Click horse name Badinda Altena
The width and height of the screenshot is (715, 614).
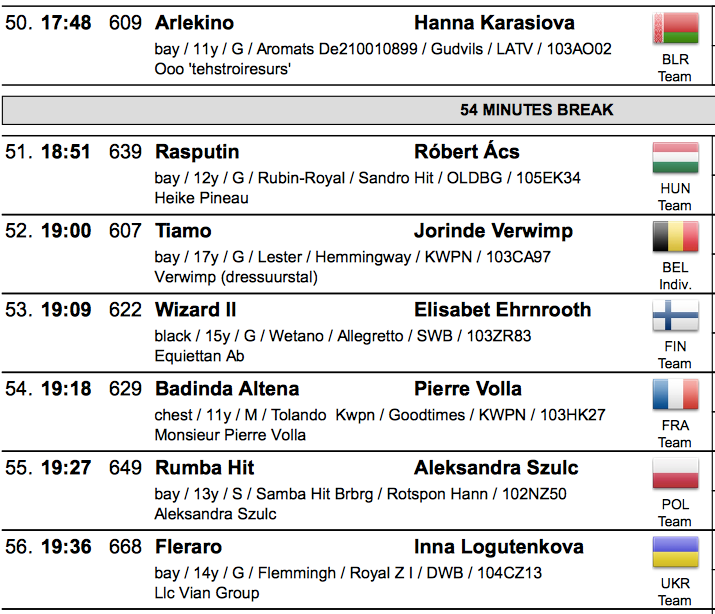227,389
